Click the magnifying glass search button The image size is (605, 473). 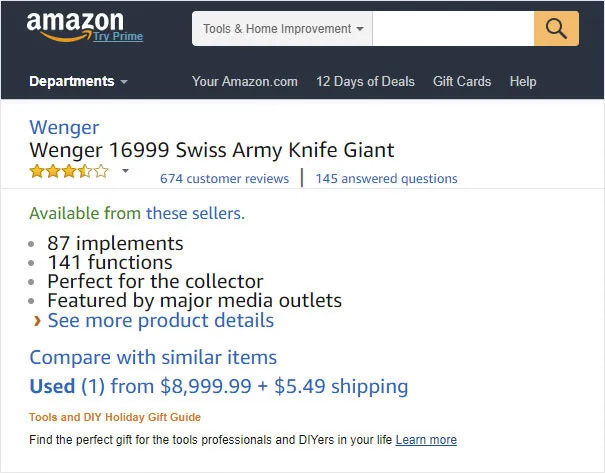pos(556,29)
